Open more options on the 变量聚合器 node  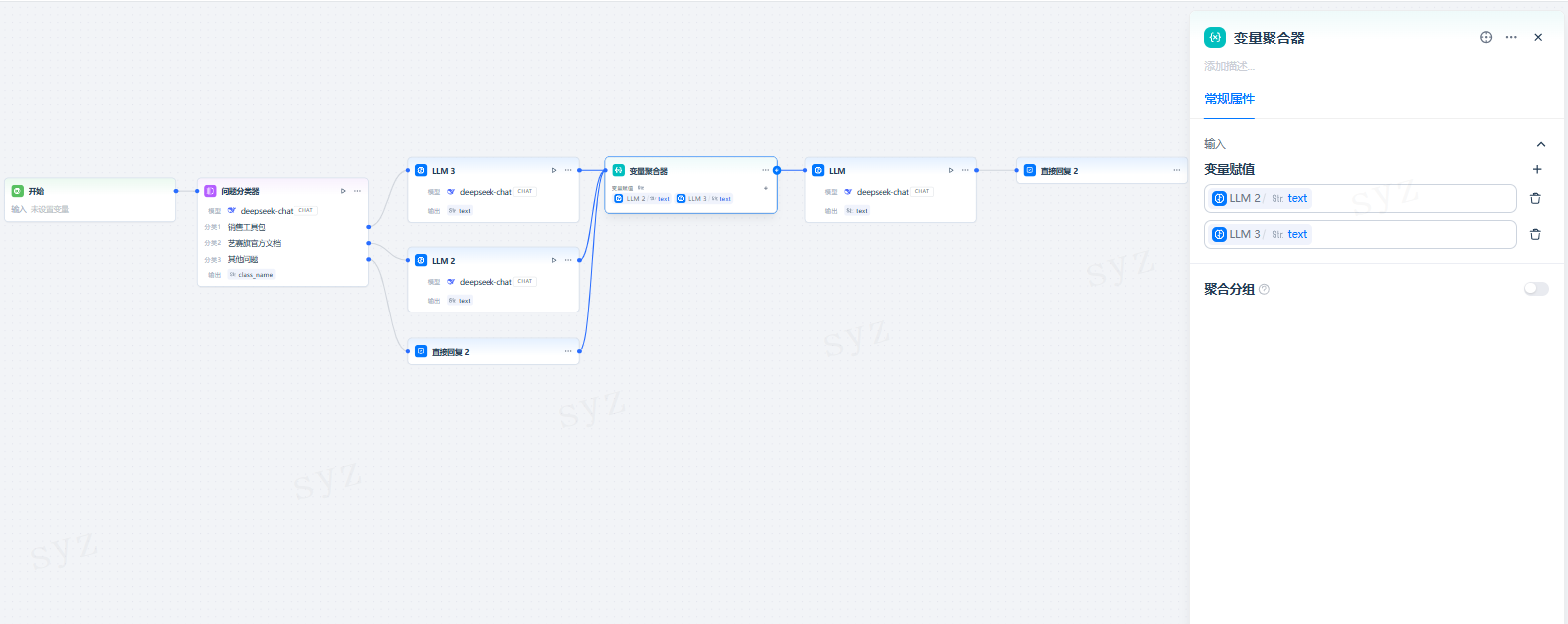click(x=765, y=170)
